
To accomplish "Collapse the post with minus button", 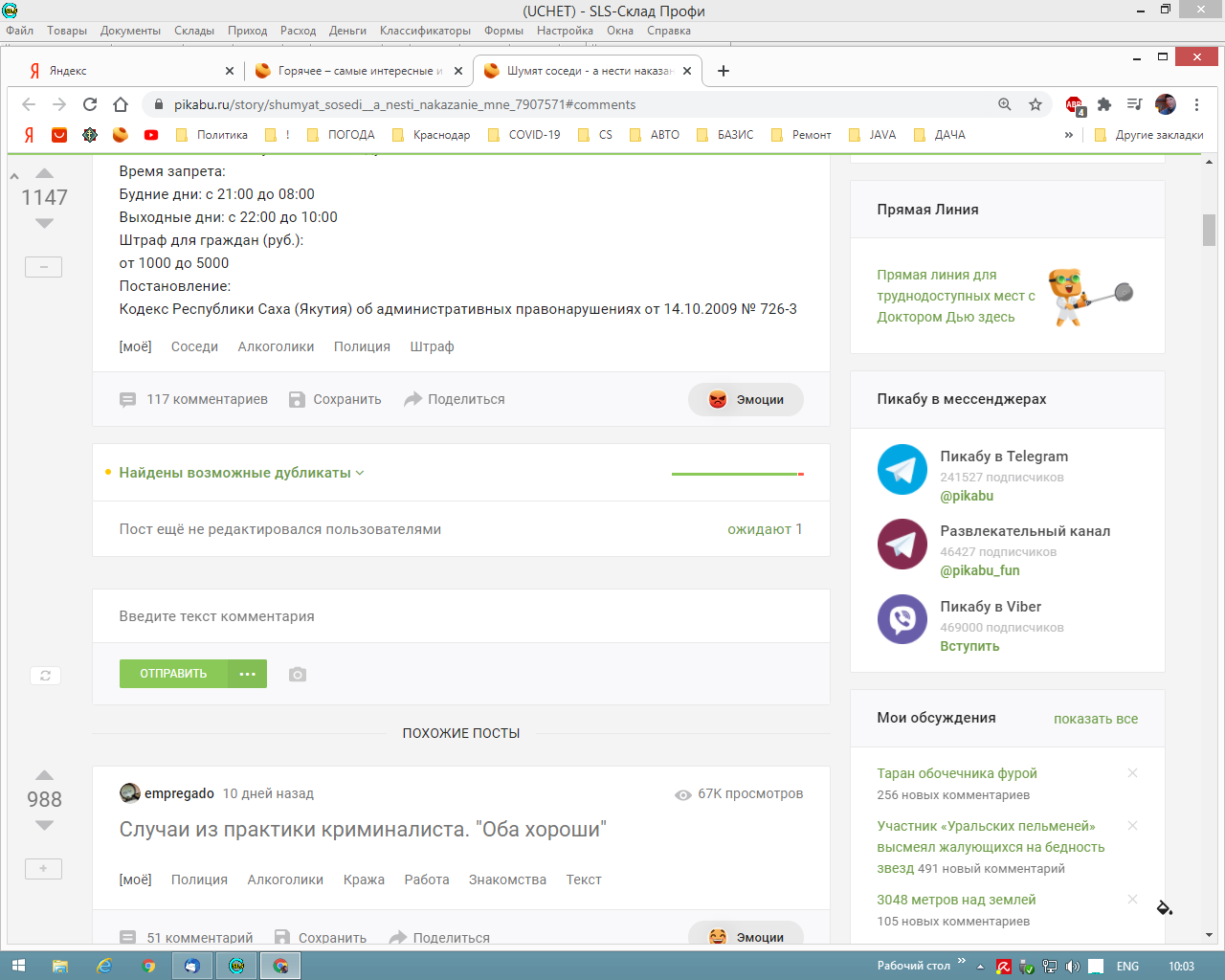I will [43, 267].
